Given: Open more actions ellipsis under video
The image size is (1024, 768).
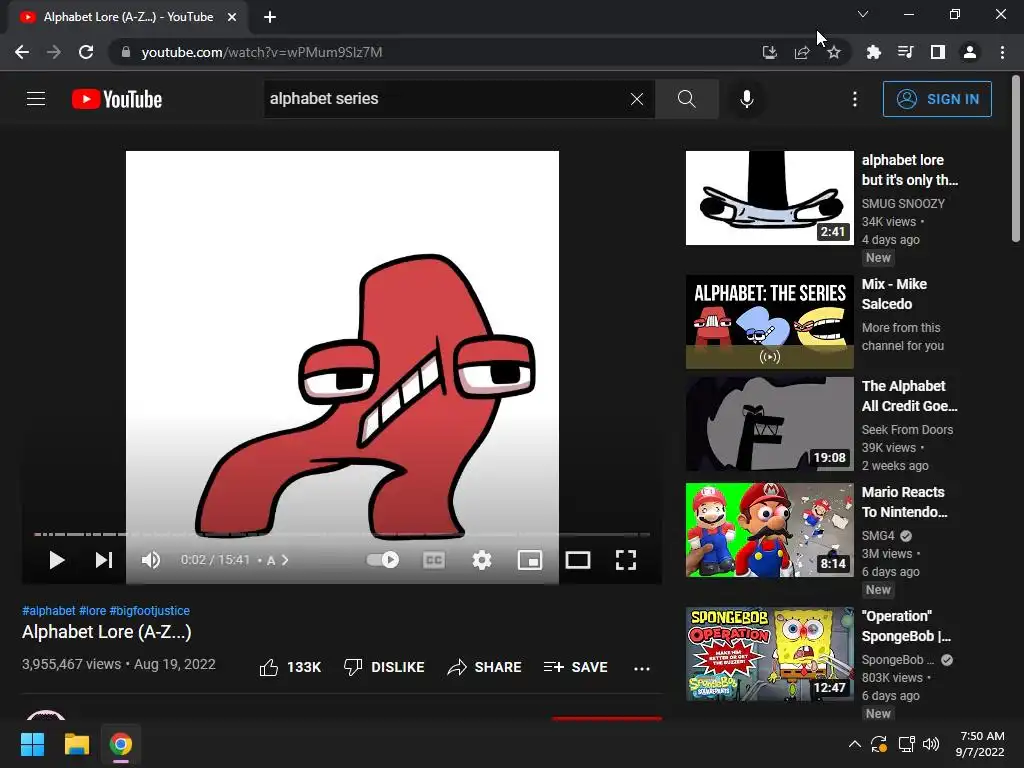Looking at the screenshot, I should pyautogui.click(x=642, y=668).
